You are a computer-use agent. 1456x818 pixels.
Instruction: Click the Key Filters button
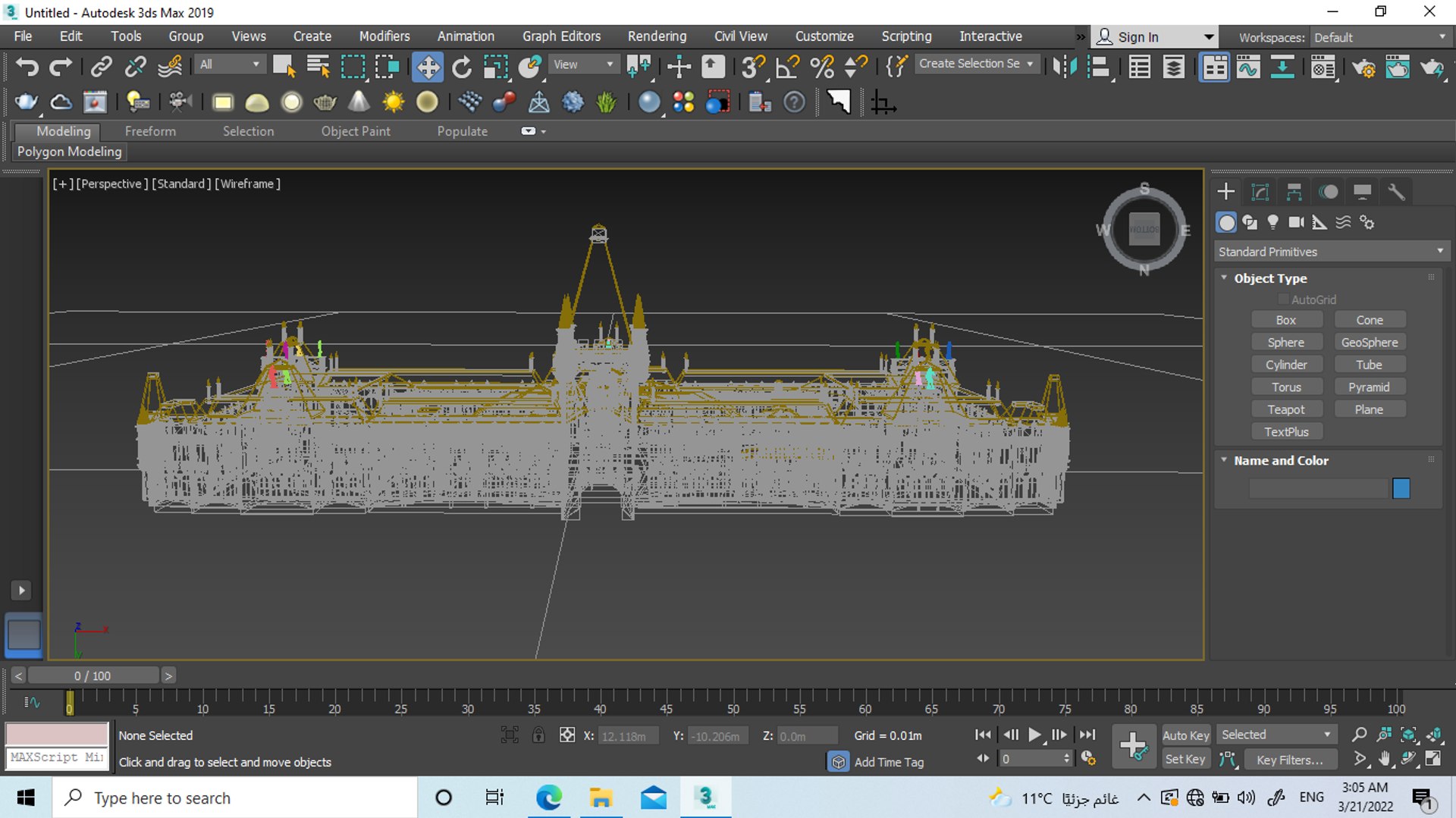point(1289,760)
